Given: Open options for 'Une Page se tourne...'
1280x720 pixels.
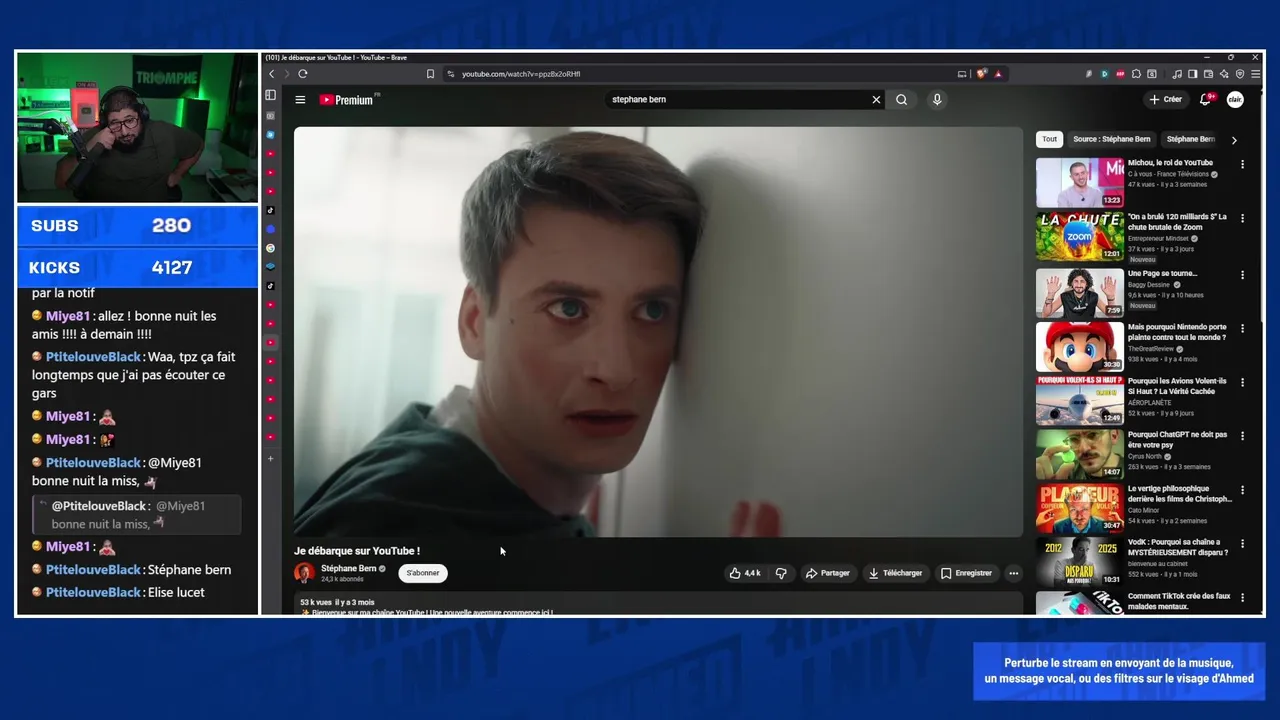Looking at the screenshot, I should pyautogui.click(x=1243, y=275).
